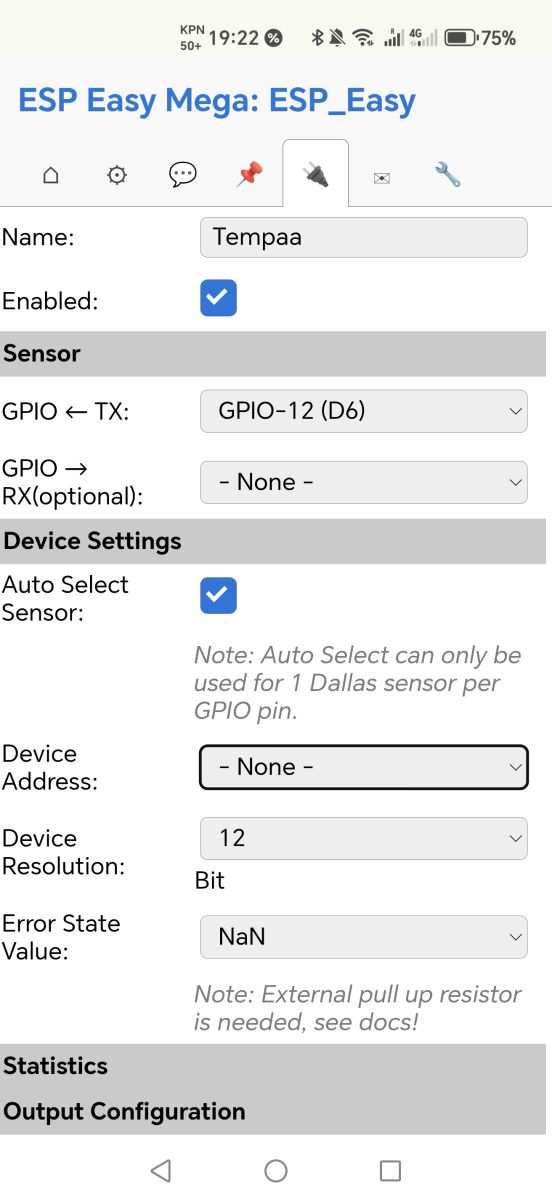The width and height of the screenshot is (552, 1200).
Task: Open the Hardware pushpin tab
Action: [249, 176]
